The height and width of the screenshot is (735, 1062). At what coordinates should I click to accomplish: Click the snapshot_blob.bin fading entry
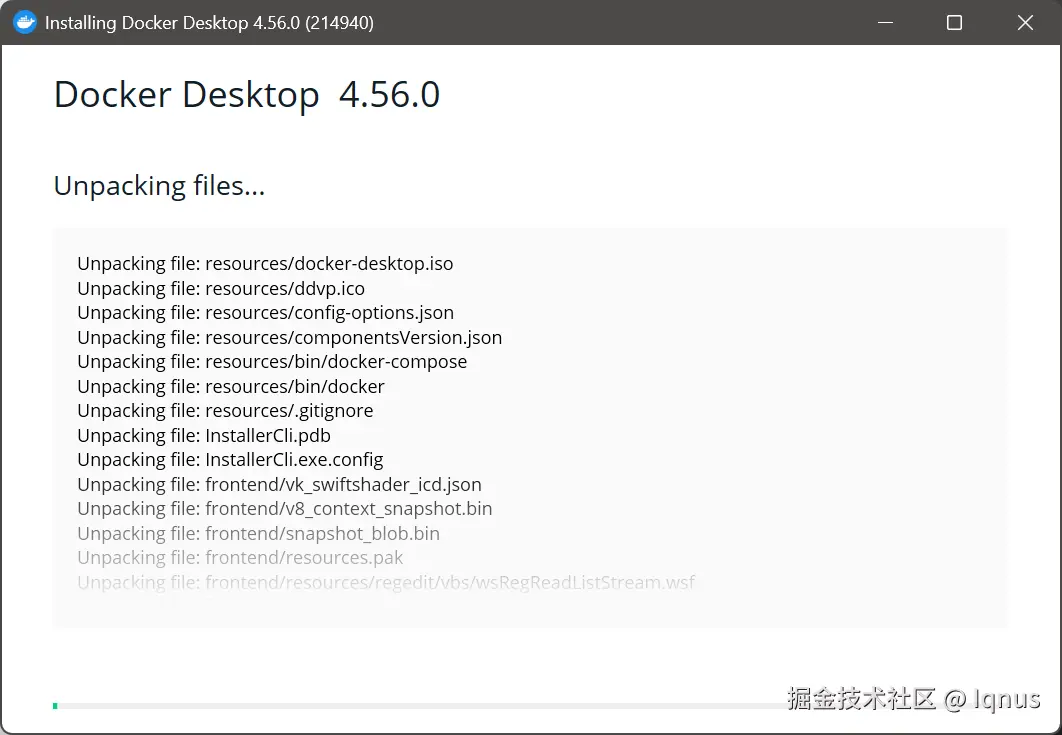(258, 533)
